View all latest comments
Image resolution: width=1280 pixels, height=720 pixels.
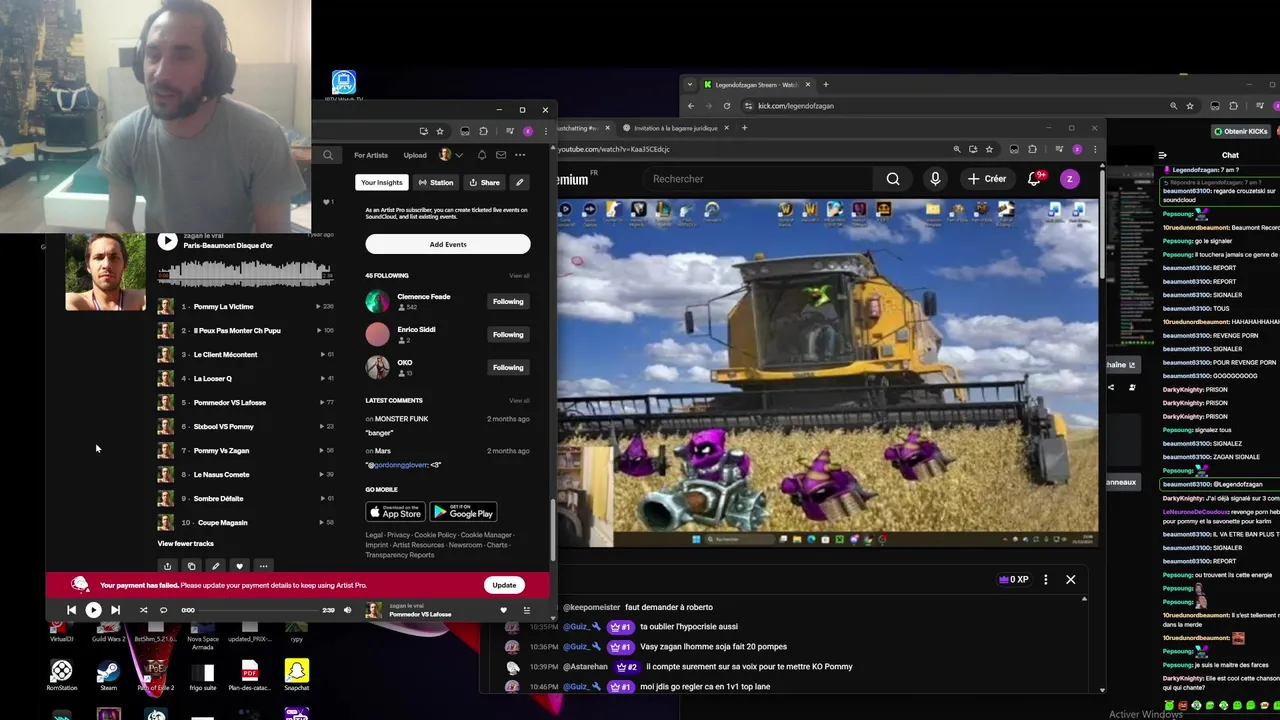519,401
